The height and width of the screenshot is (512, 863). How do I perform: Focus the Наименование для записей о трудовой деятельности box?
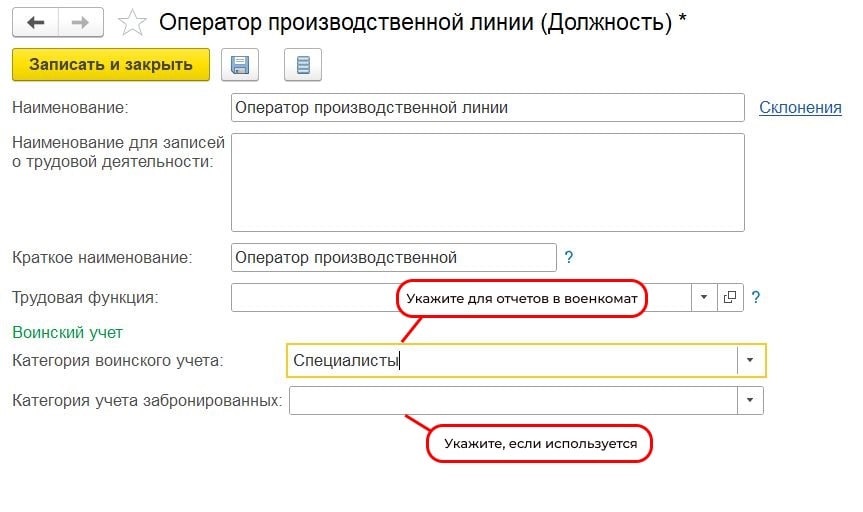487,182
